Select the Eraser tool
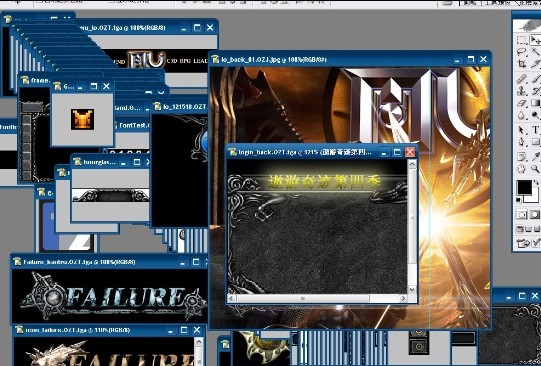This screenshot has width=541, height=366. click(522, 103)
